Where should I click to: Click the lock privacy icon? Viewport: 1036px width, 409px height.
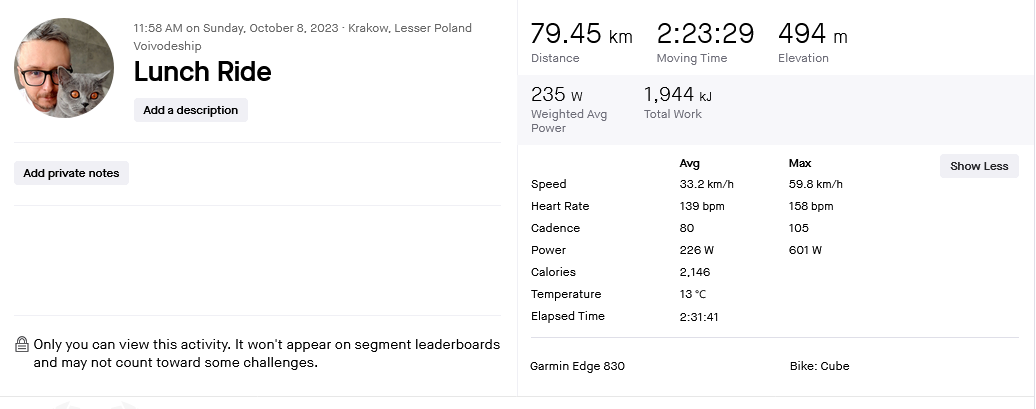pos(22,345)
